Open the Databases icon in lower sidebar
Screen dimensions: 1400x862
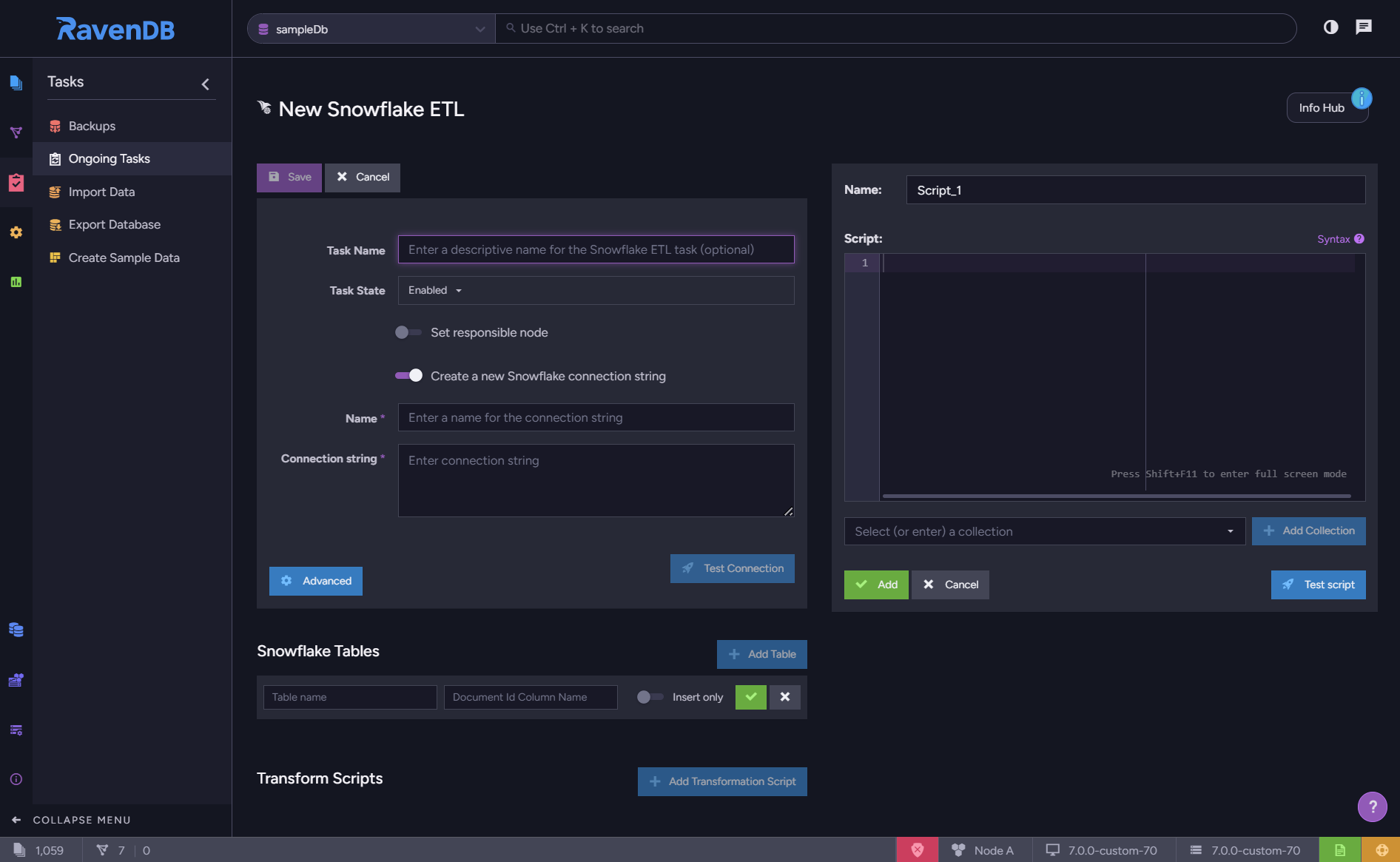coord(16,630)
